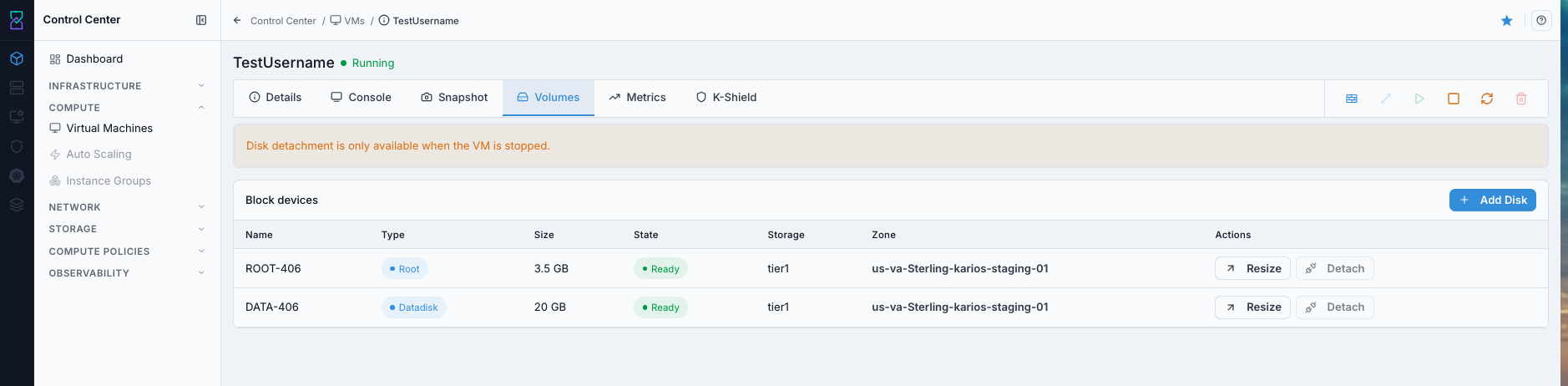Select the shield icon in left rail
Viewport: 1568px width, 386px height.
17,146
